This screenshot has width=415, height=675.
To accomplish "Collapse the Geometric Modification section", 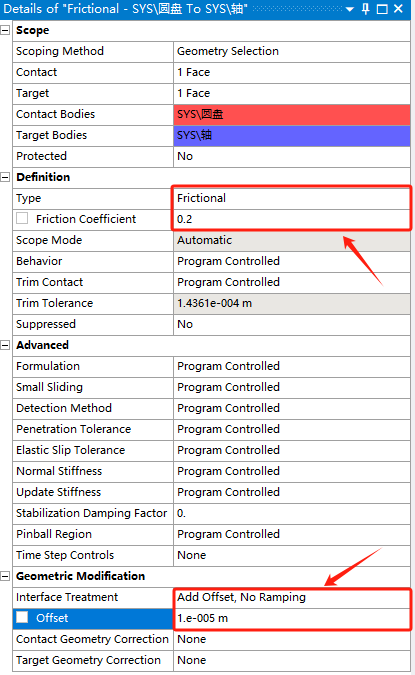I will pyautogui.click(x=5, y=576).
